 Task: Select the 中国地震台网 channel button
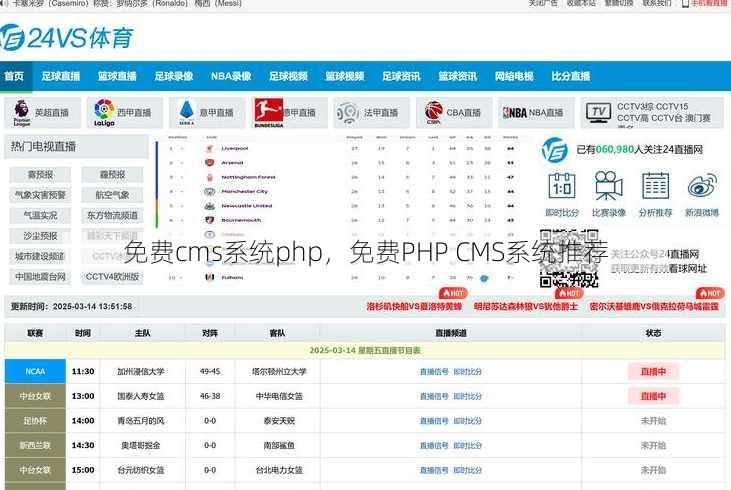pyautogui.click(x=40, y=277)
